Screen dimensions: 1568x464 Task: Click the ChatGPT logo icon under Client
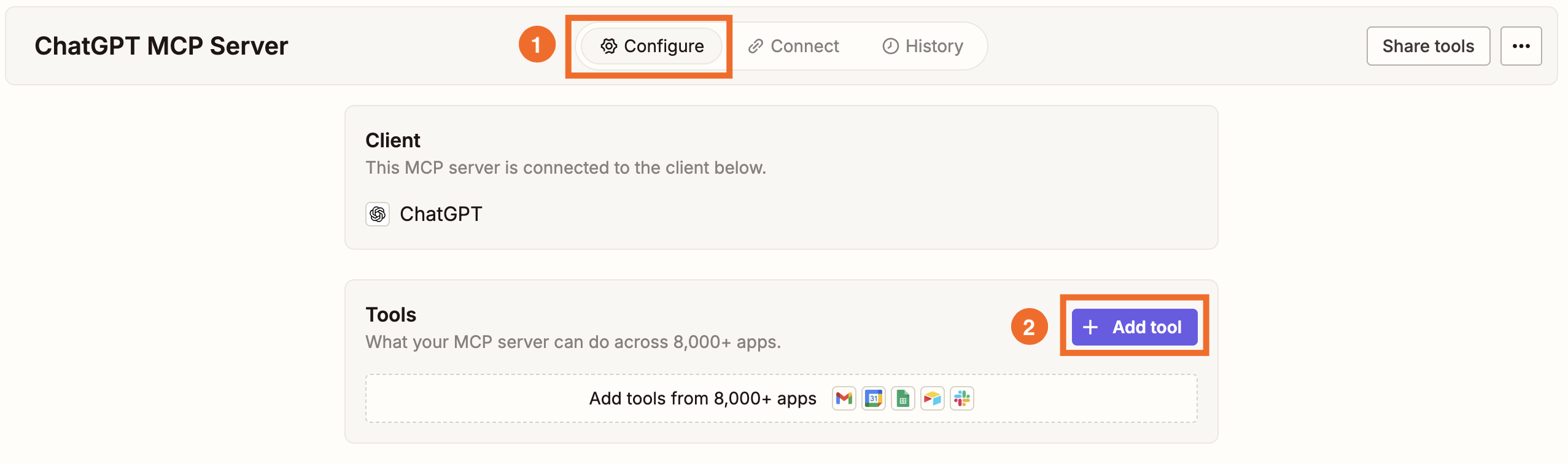click(378, 214)
